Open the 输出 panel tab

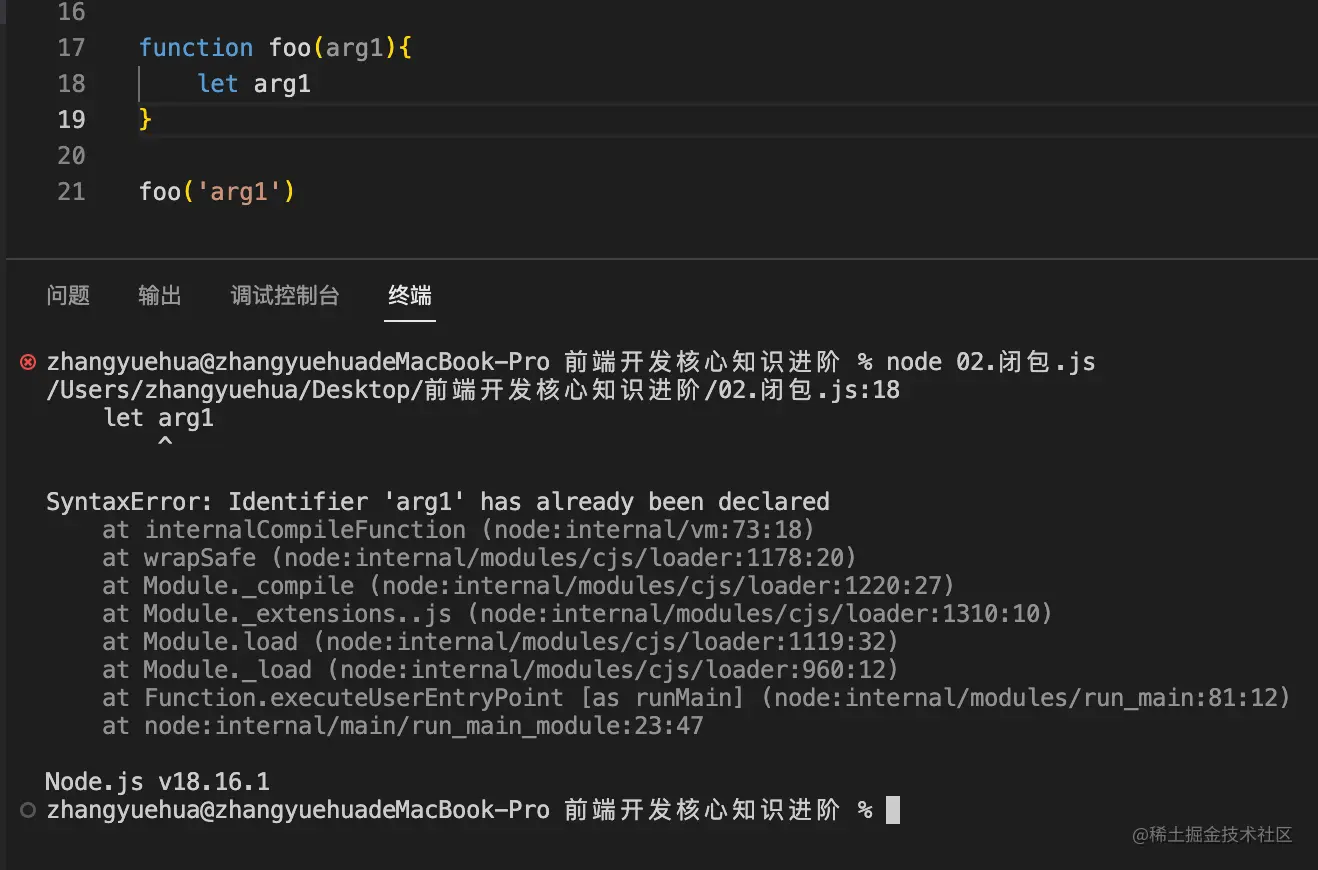pyautogui.click(x=160, y=296)
